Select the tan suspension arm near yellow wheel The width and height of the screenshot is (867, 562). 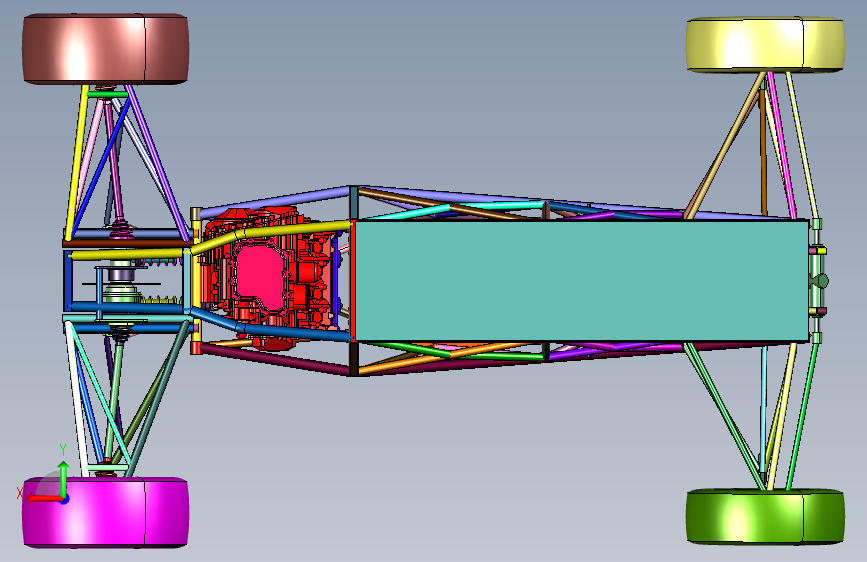pos(724,145)
